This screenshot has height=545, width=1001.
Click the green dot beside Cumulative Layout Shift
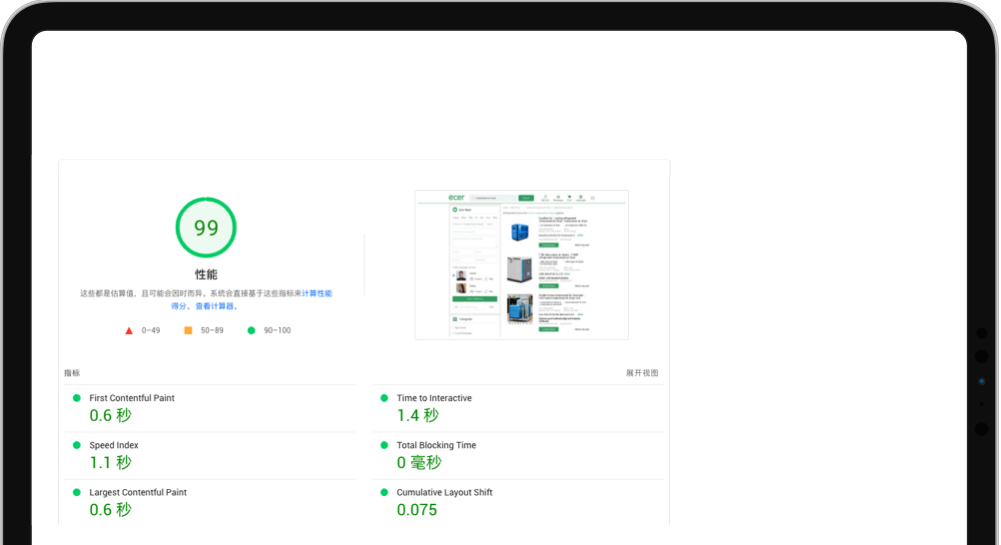click(x=384, y=492)
